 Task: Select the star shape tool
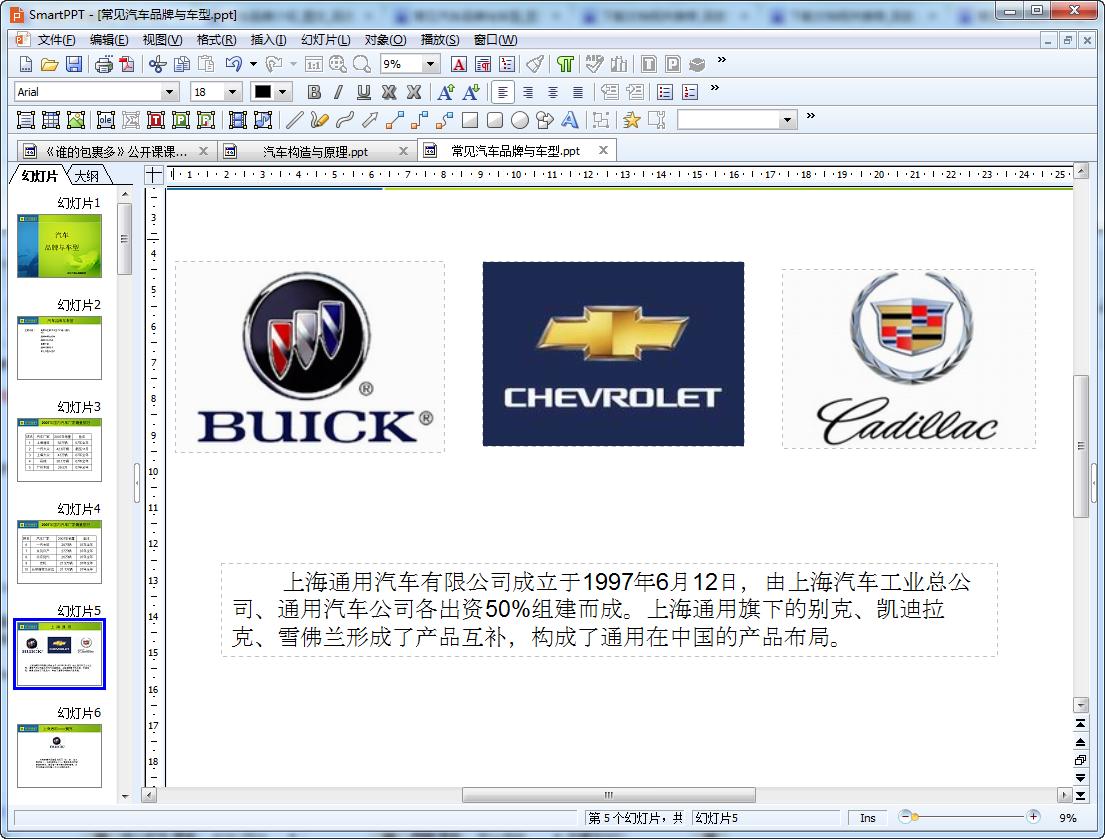pos(631,120)
